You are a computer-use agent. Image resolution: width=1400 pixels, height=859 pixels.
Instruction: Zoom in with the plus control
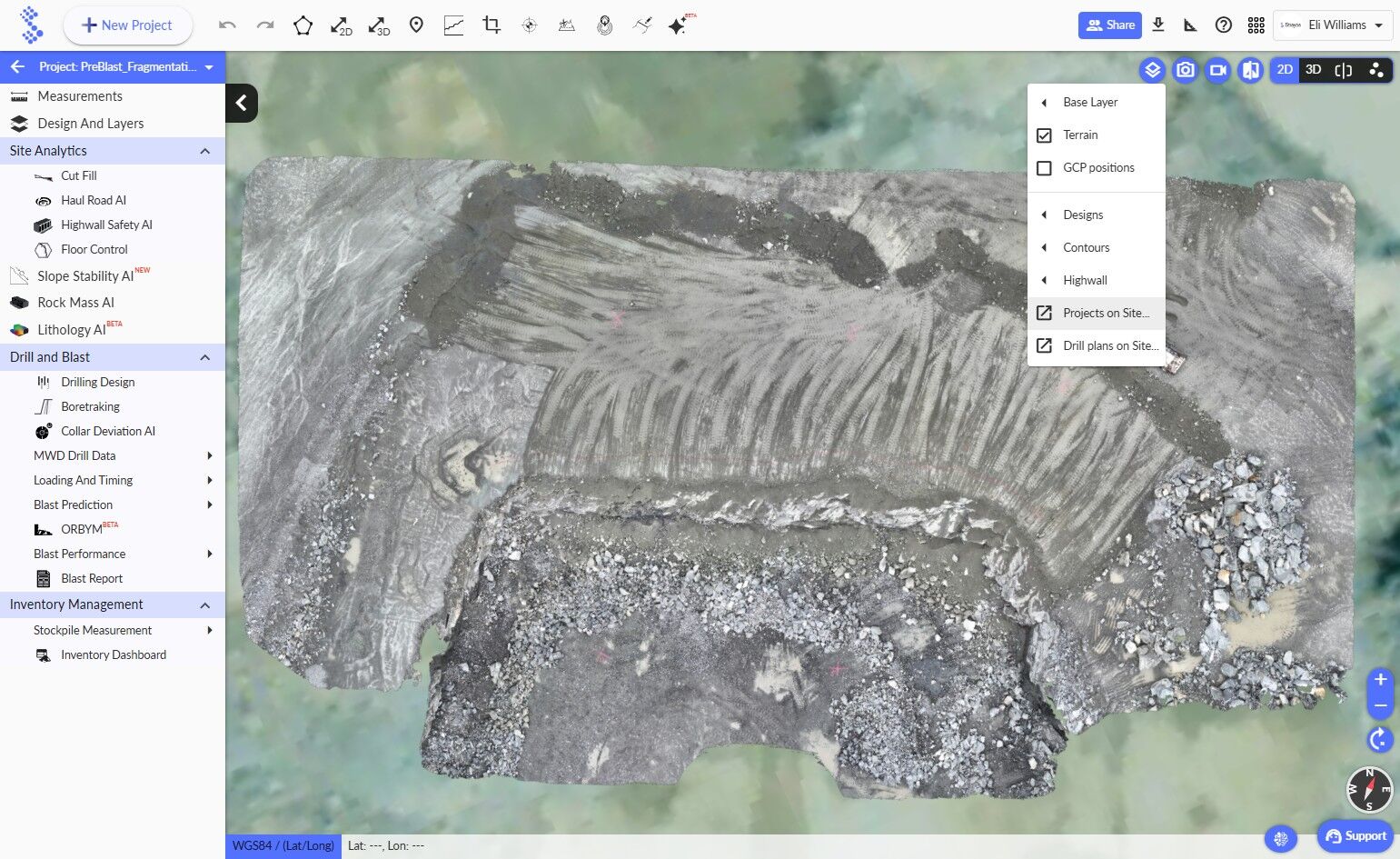[x=1380, y=679]
